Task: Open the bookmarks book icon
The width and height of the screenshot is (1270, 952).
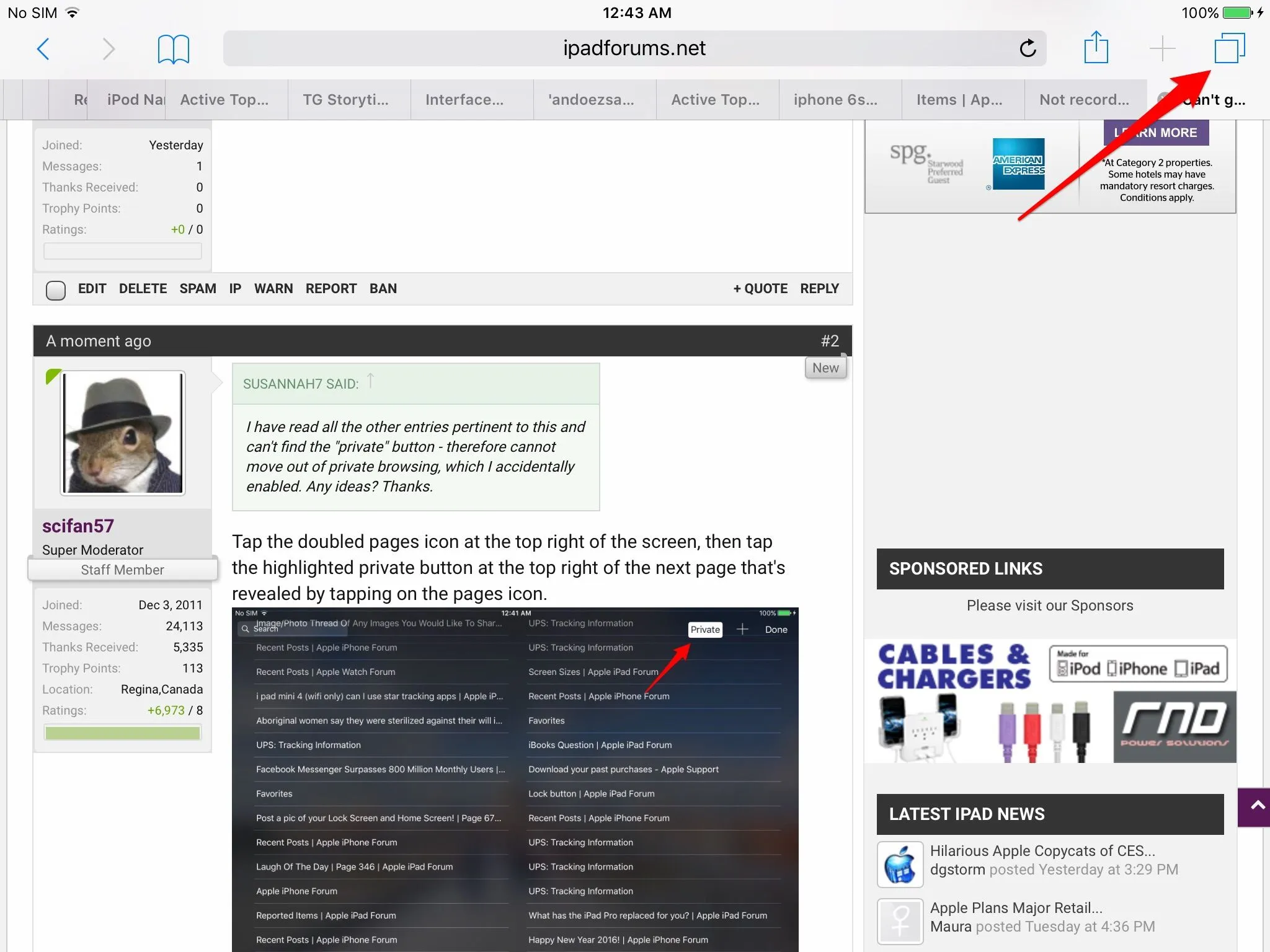Action: pyautogui.click(x=173, y=49)
